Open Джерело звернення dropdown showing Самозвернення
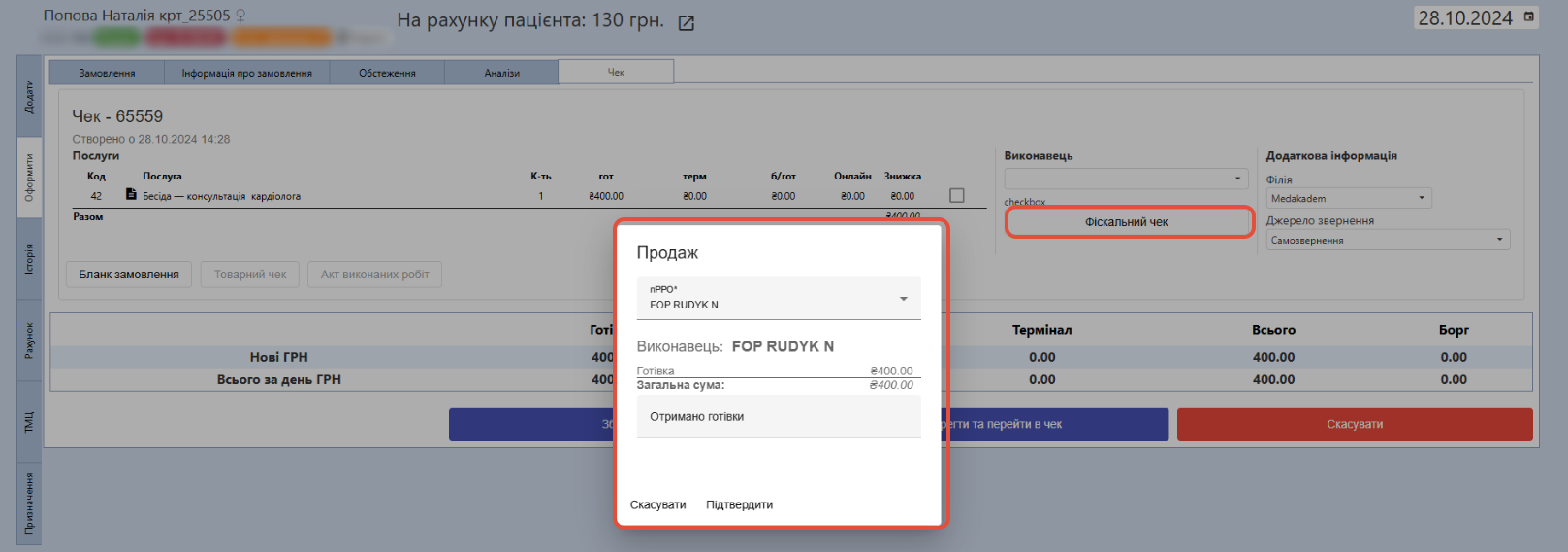The height and width of the screenshot is (552, 1568). coord(1388,240)
